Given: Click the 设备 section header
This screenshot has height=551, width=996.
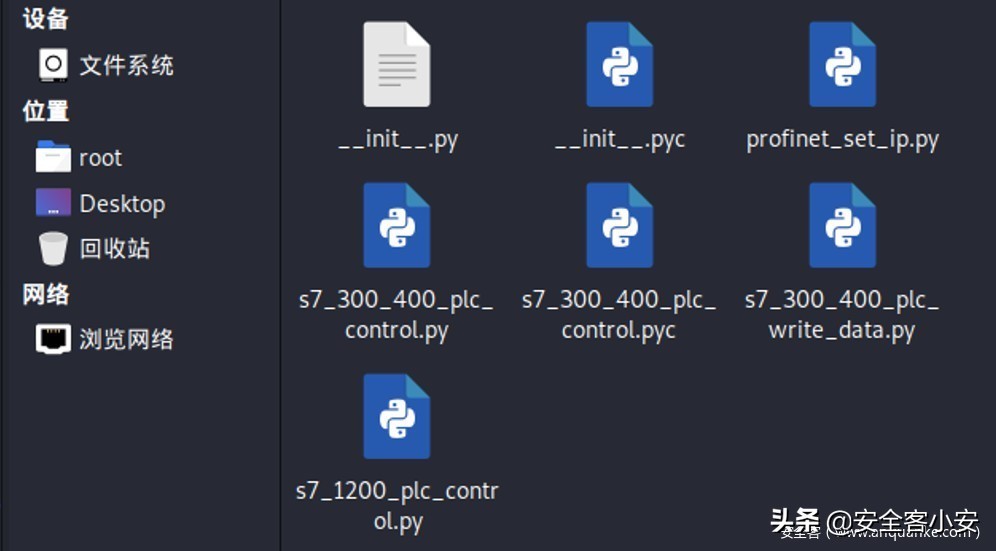Looking at the screenshot, I should (x=45, y=18).
